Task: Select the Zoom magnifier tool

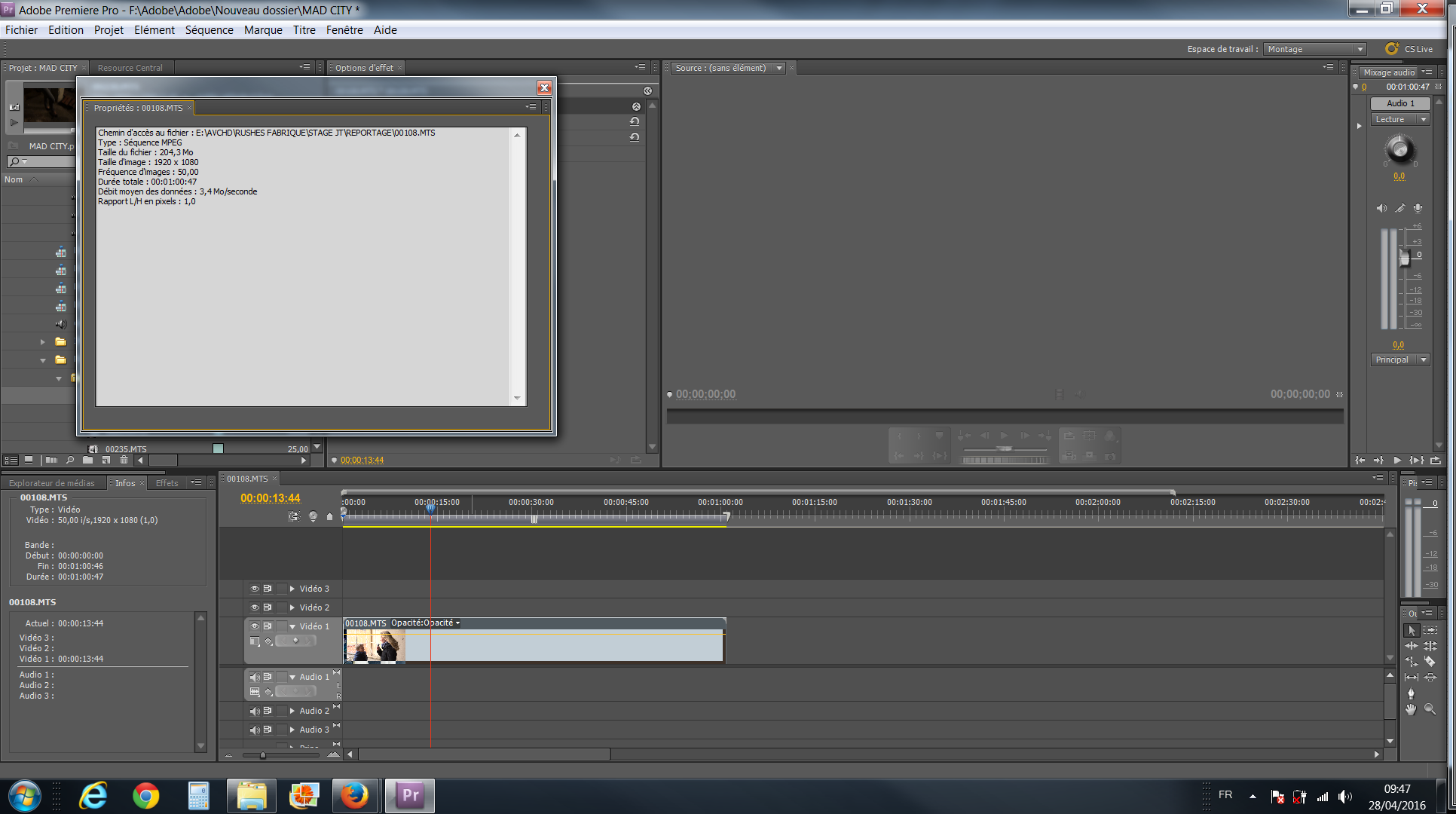Action: (x=1430, y=709)
